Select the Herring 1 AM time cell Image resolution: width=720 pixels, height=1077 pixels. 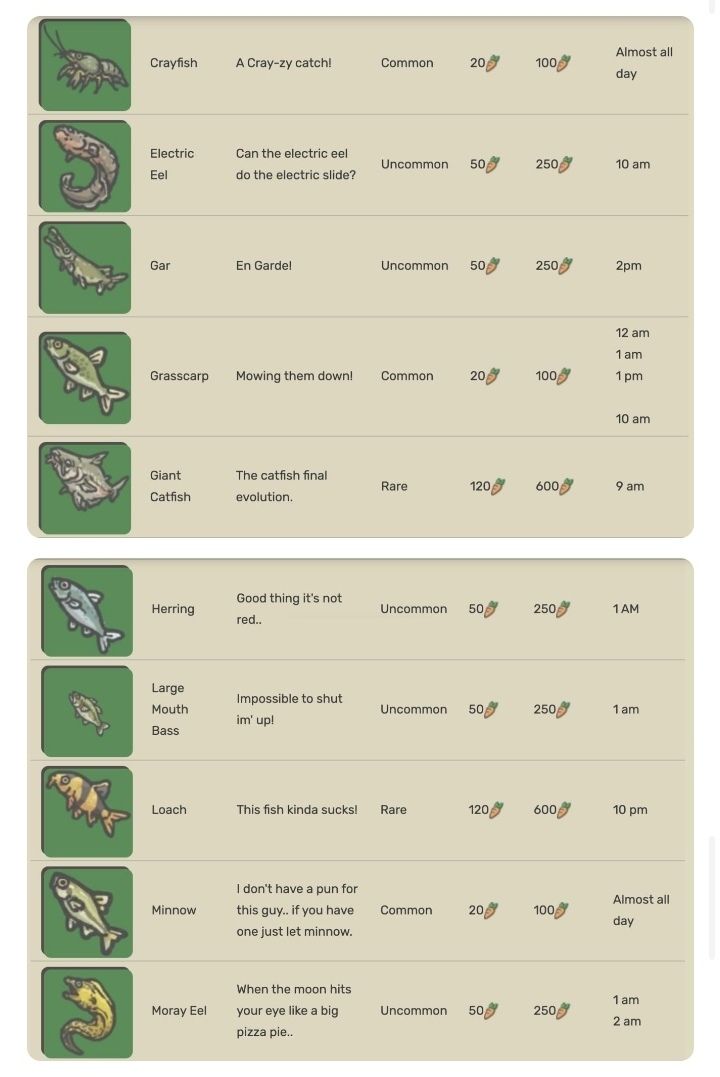coord(626,609)
